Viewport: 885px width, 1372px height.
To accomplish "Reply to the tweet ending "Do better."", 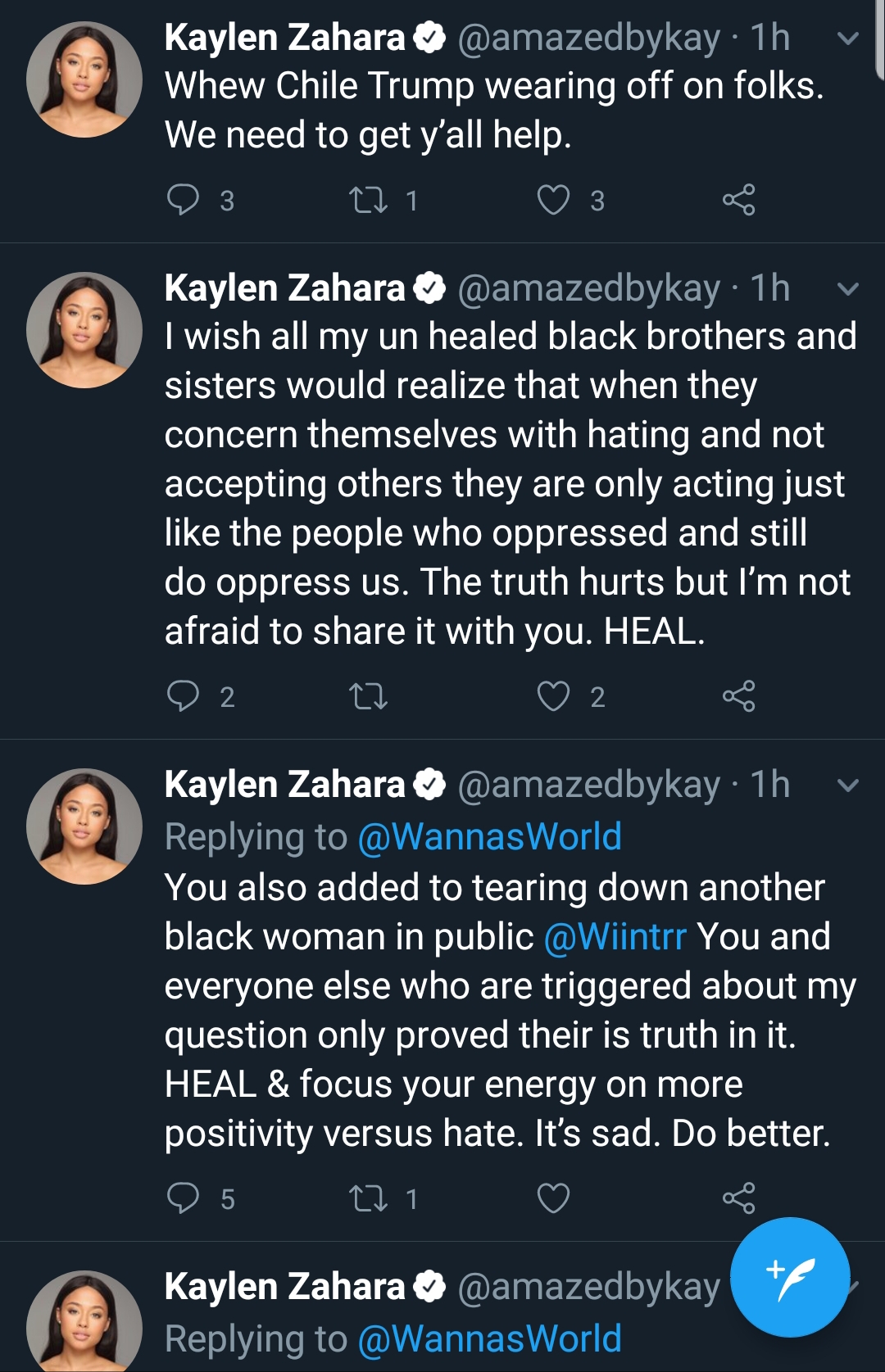I will (x=183, y=1198).
